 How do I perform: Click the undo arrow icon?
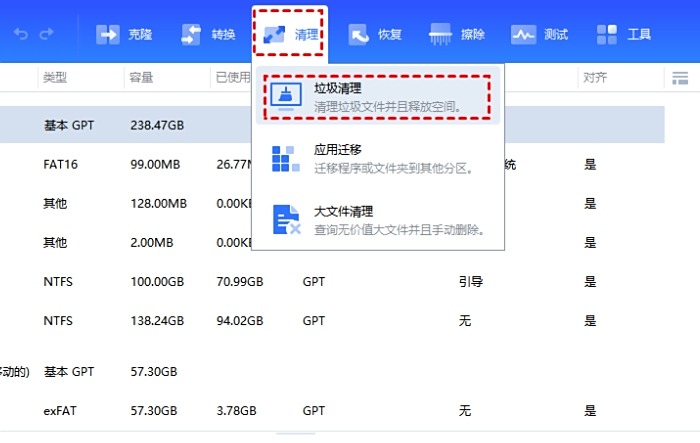(x=21, y=35)
